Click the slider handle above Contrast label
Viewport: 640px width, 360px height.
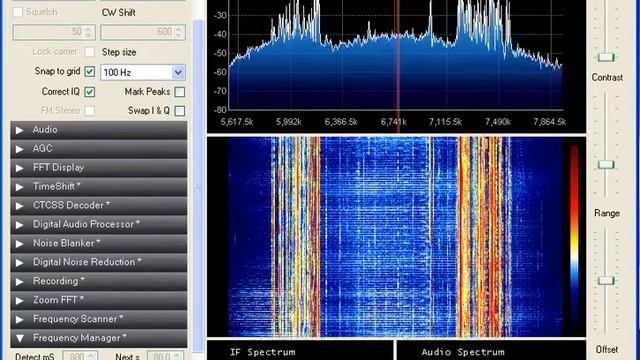(606, 58)
